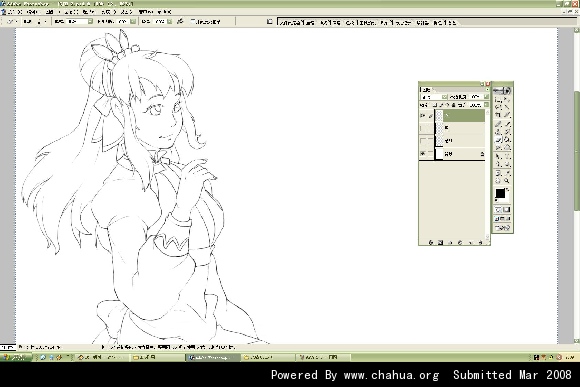Image resolution: width=580 pixels, height=387 pixels.
Task: Open the brush preset picker dropdown
Action: [45, 21]
